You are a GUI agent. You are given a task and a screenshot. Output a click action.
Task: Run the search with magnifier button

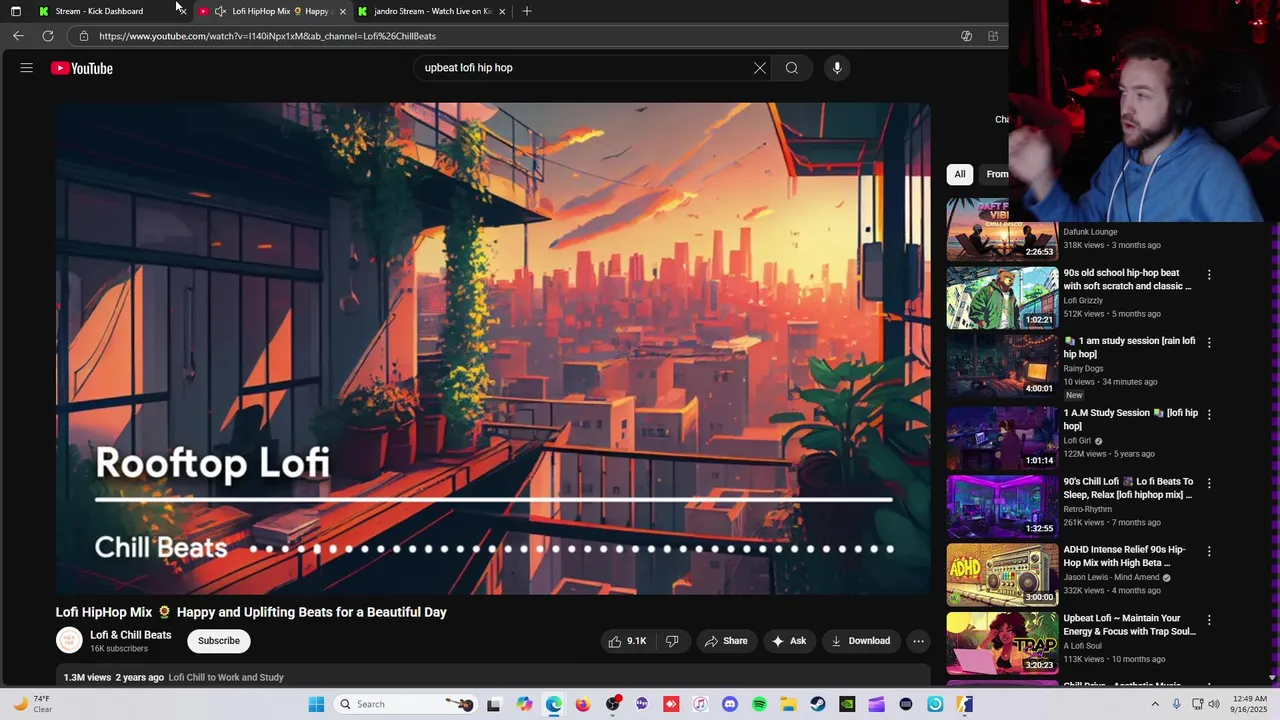[792, 68]
